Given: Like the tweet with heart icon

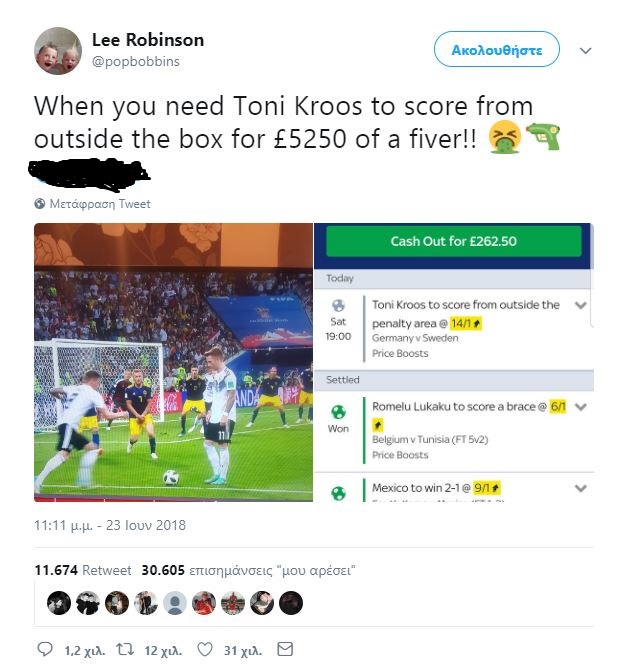Looking at the screenshot, I should coord(205,649).
